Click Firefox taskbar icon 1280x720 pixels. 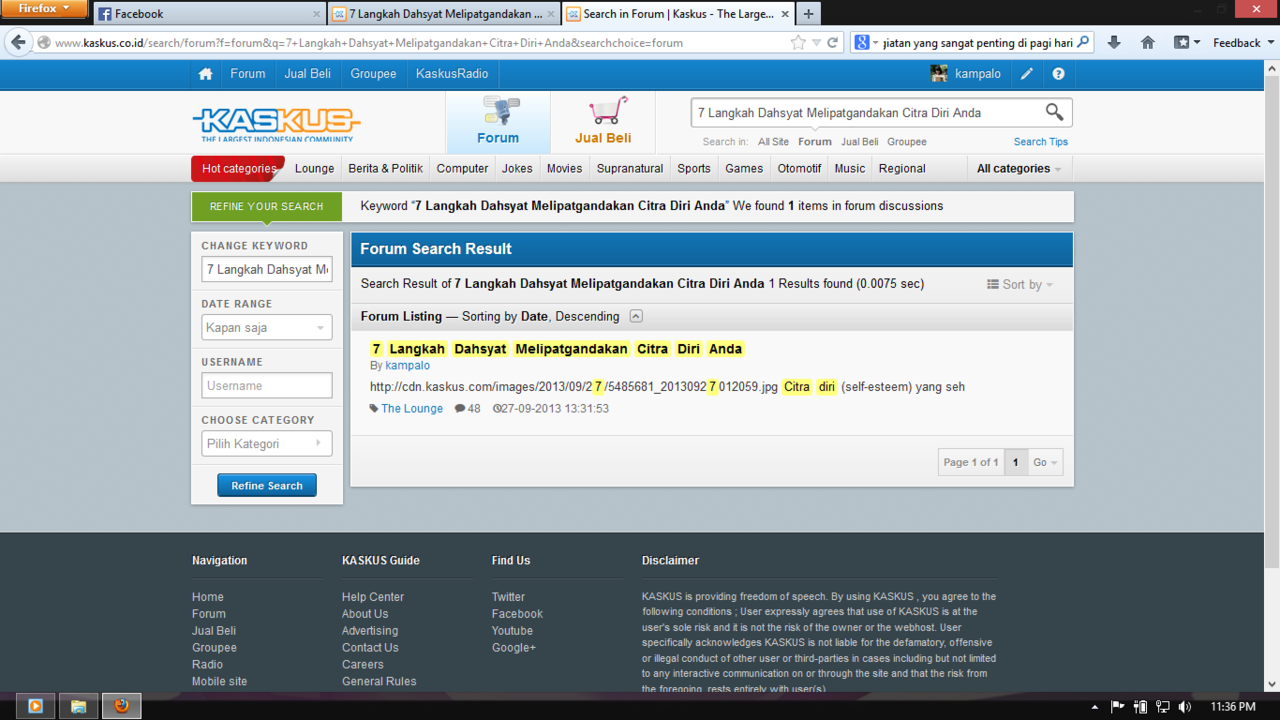pos(122,706)
